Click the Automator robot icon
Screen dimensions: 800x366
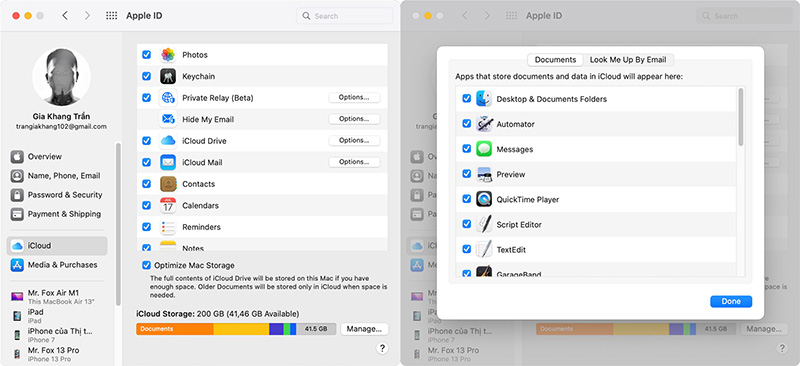coord(484,124)
